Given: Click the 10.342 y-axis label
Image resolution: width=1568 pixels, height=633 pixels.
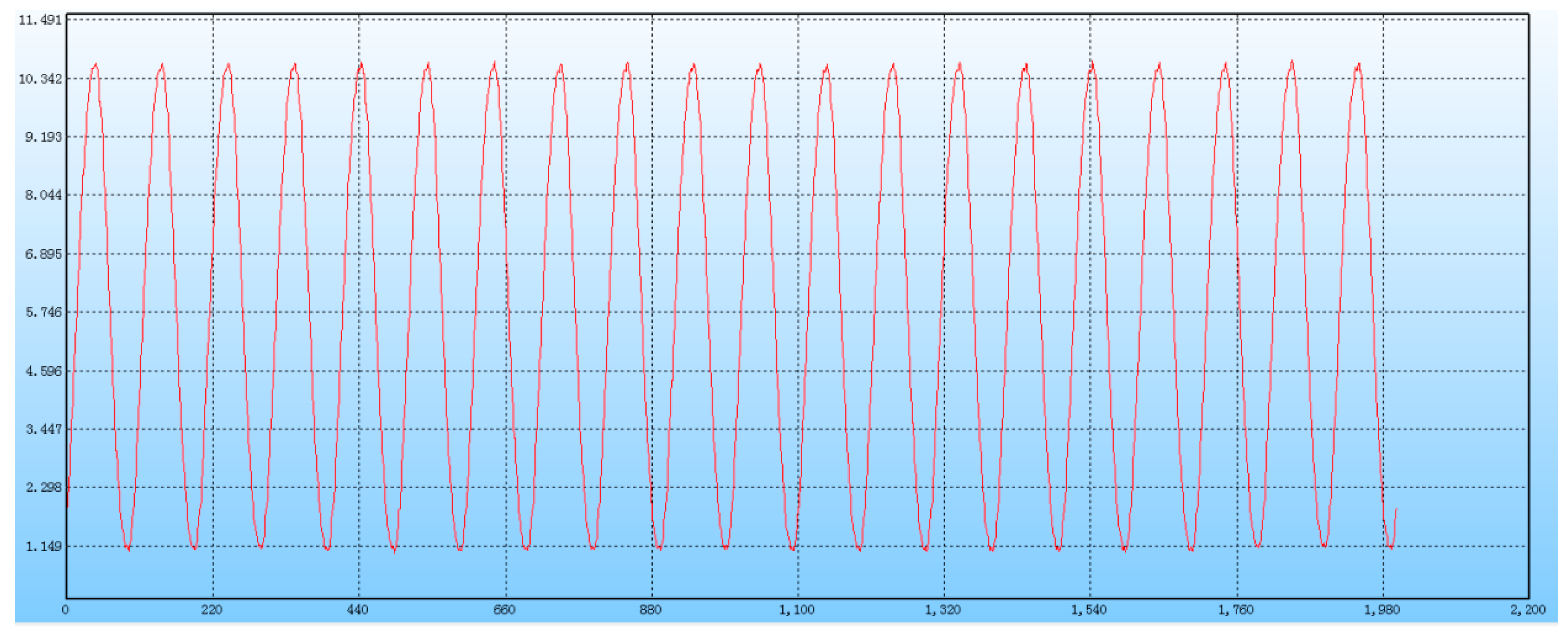Looking at the screenshot, I should click(40, 79).
